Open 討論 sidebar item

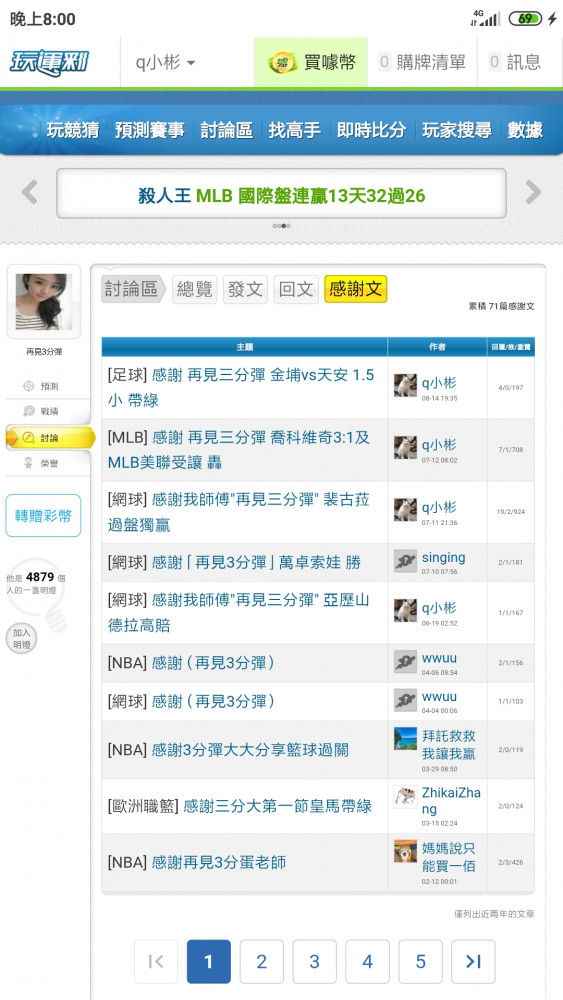(x=50, y=438)
